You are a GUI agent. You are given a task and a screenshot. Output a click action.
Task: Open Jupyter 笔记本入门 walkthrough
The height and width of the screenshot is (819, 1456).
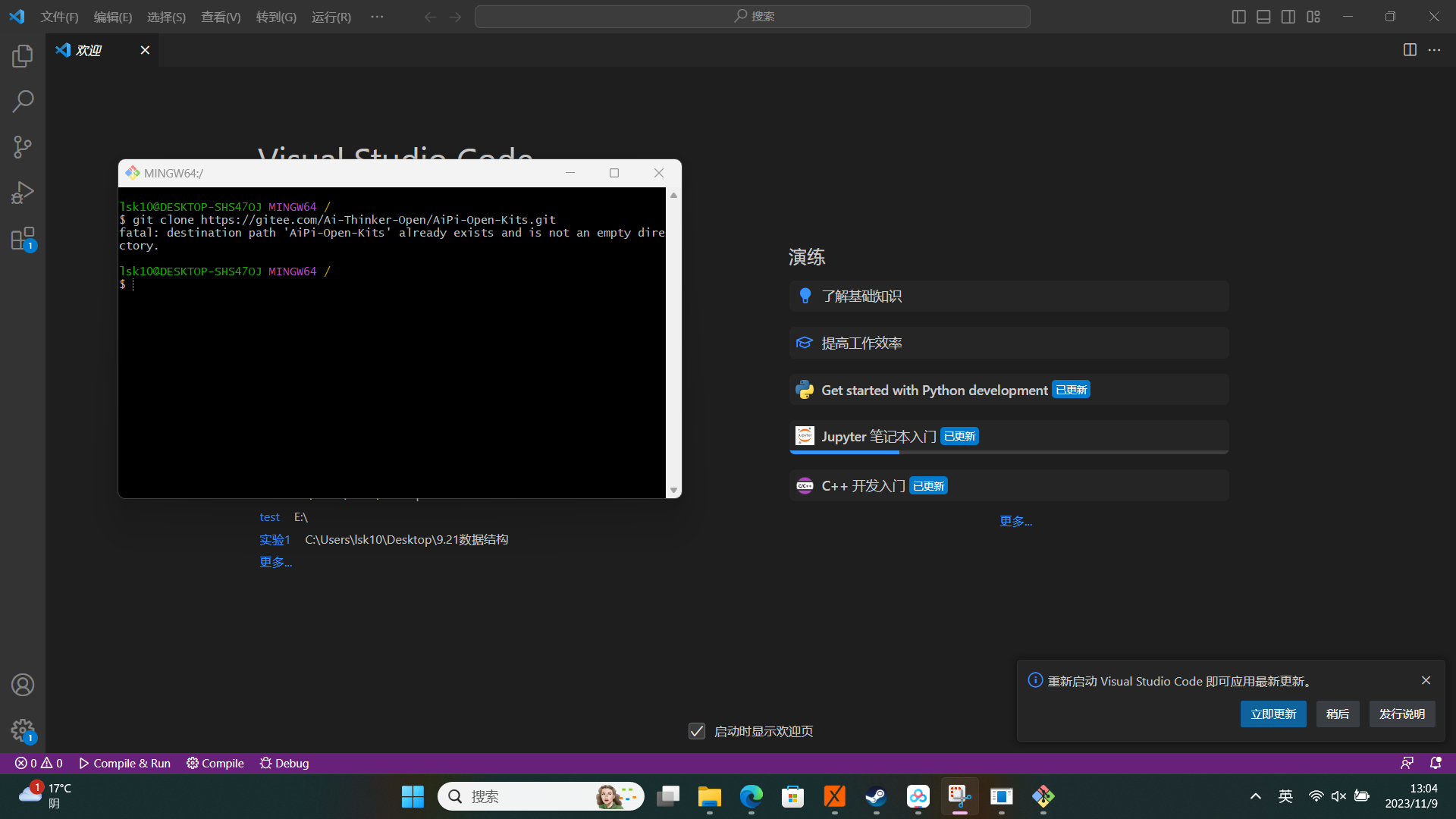[1009, 437]
